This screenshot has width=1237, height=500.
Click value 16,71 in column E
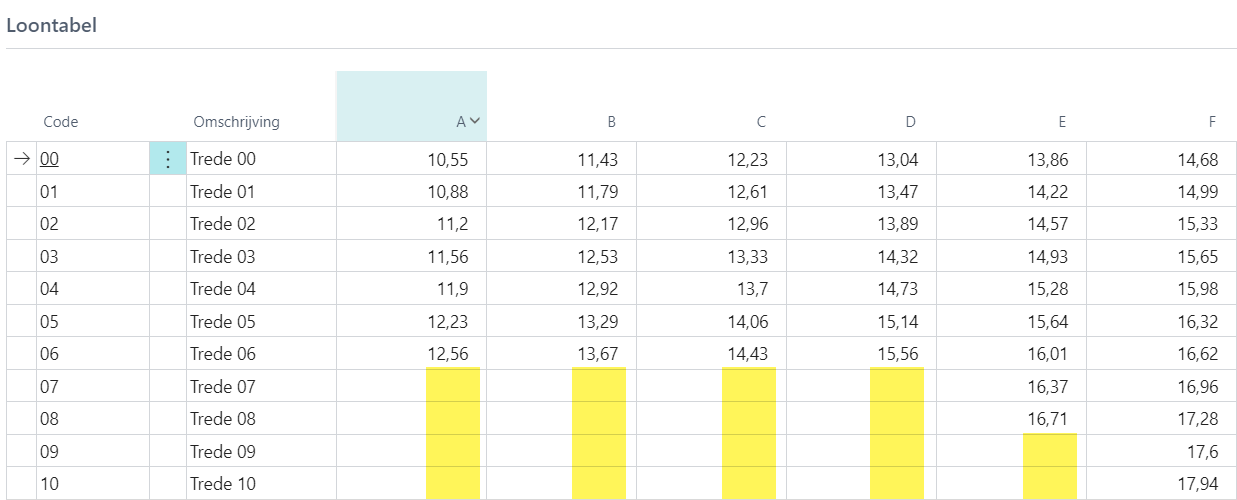click(x=1047, y=419)
